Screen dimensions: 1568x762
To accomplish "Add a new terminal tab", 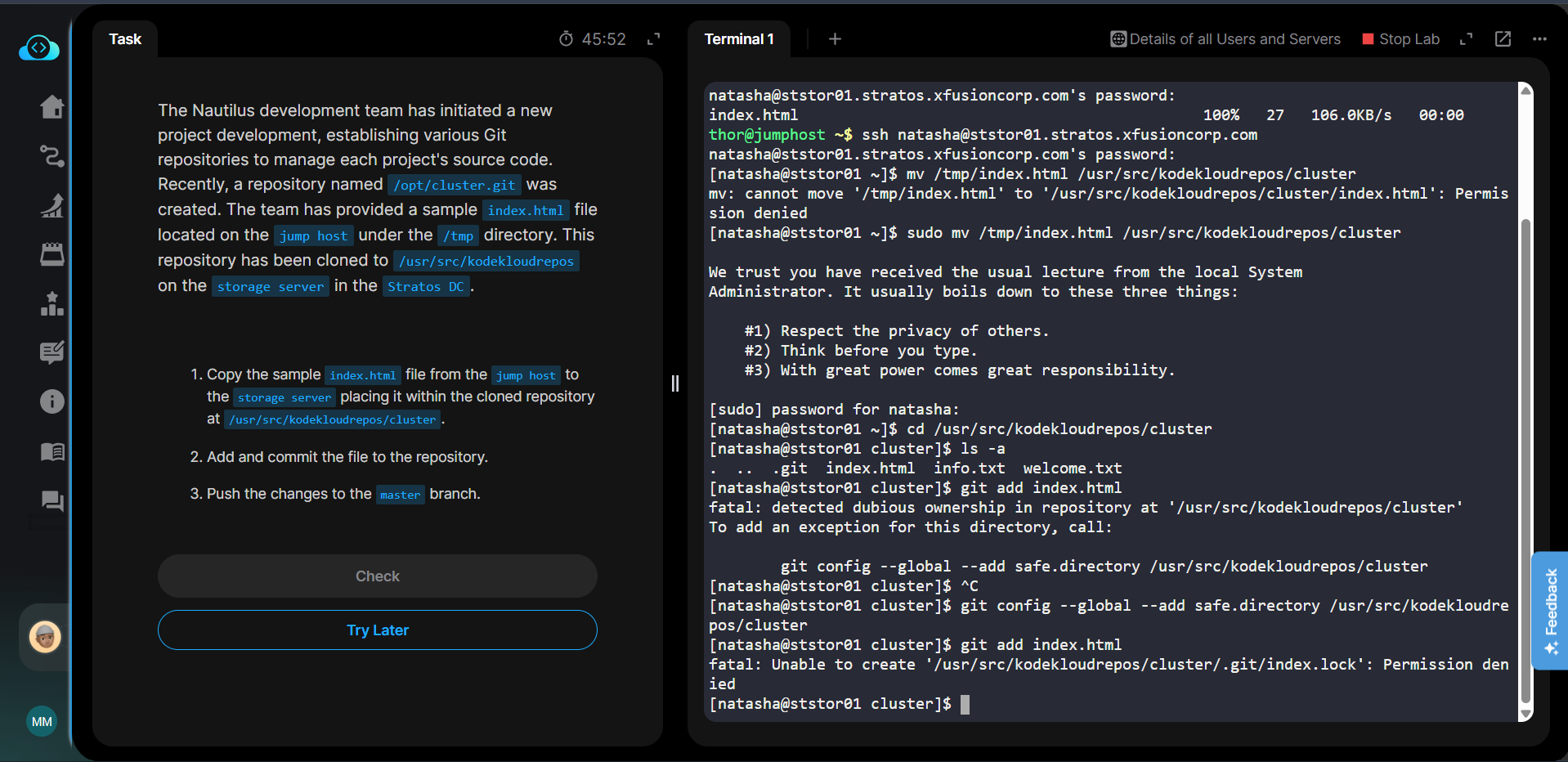I will pos(835,39).
